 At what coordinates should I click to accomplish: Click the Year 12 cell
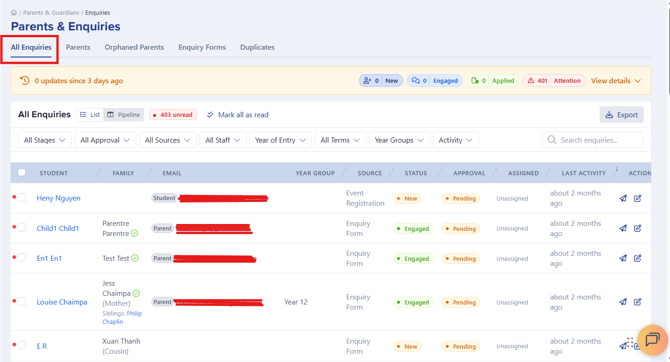296,302
